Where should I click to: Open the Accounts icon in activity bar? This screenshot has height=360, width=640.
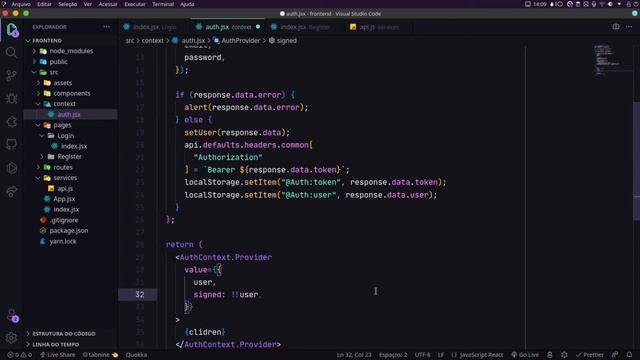point(11,316)
